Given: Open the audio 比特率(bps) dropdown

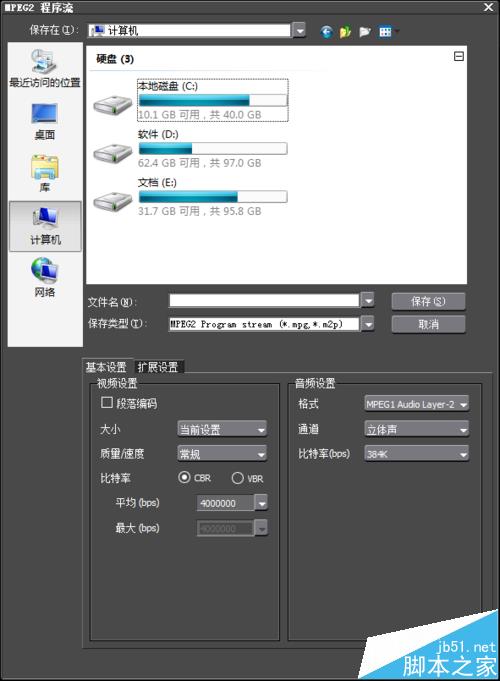Looking at the screenshot, I should (x=416, y=454).
